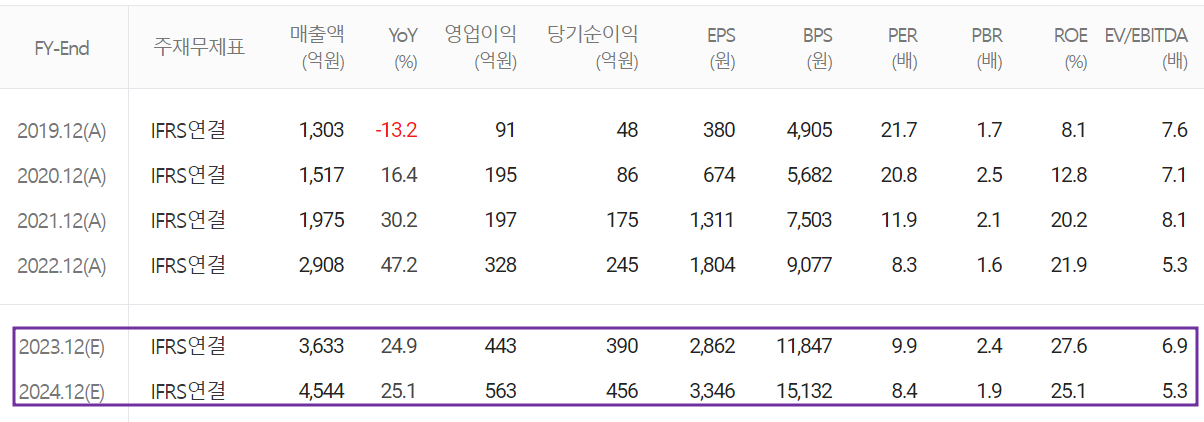
Task: Select the 390 net income value
Action: pos(621,346)
